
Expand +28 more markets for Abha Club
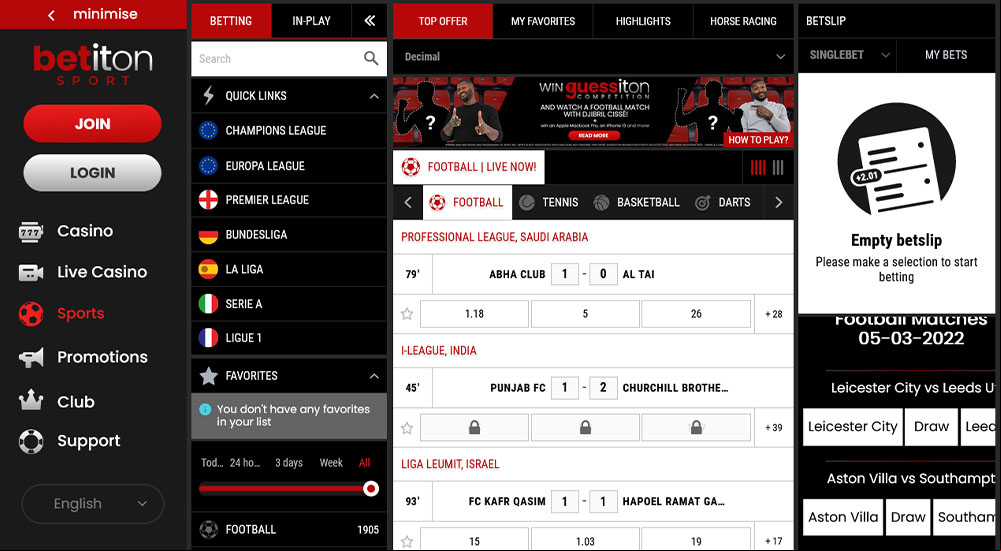(774, 314)
